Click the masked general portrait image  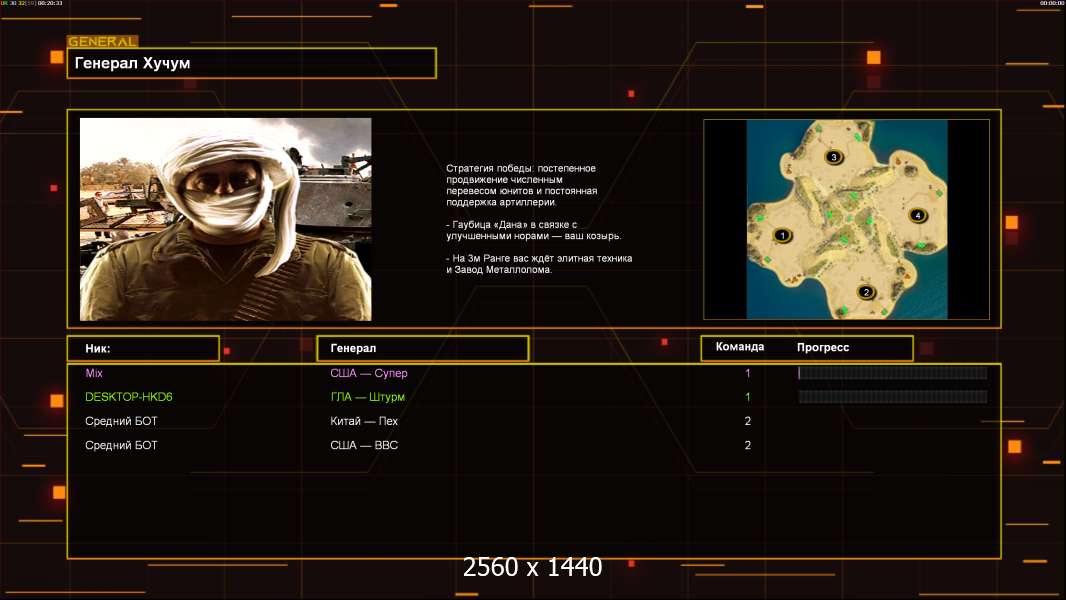(225, 219)
